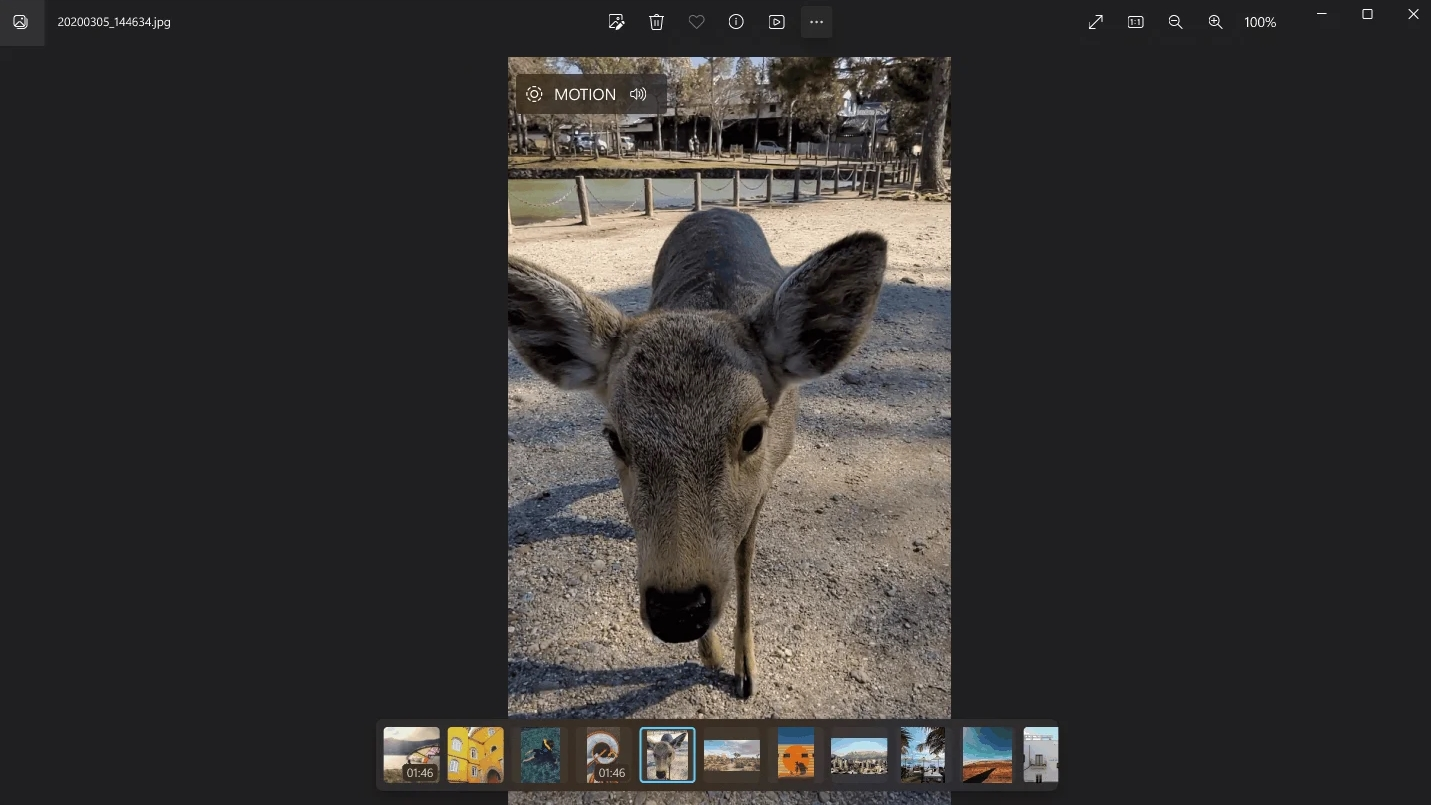Mute the motion photo sound
1431x805 pixels.
click(638, 94)
